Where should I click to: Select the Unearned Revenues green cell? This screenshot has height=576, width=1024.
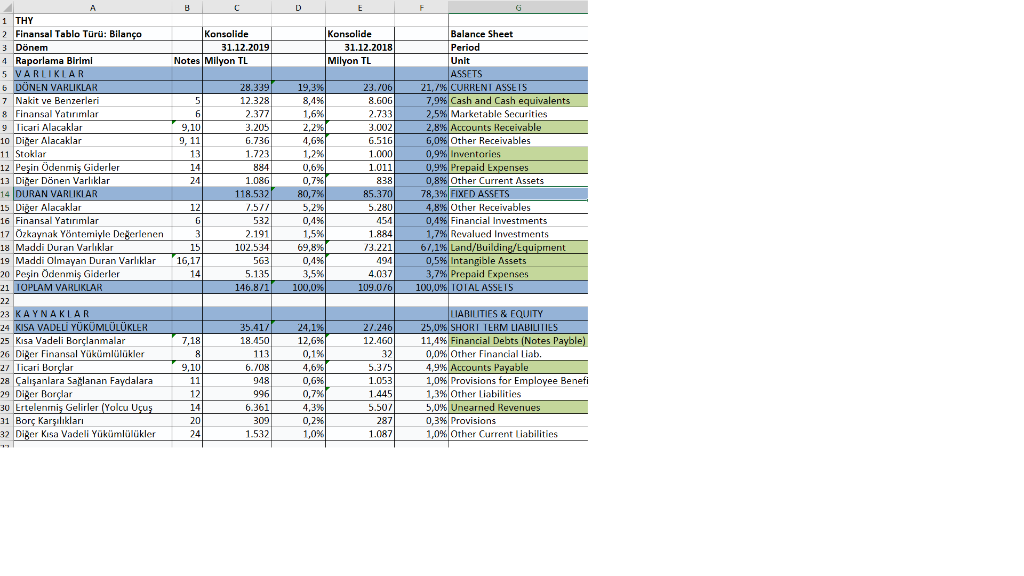[x=517, y=407]
